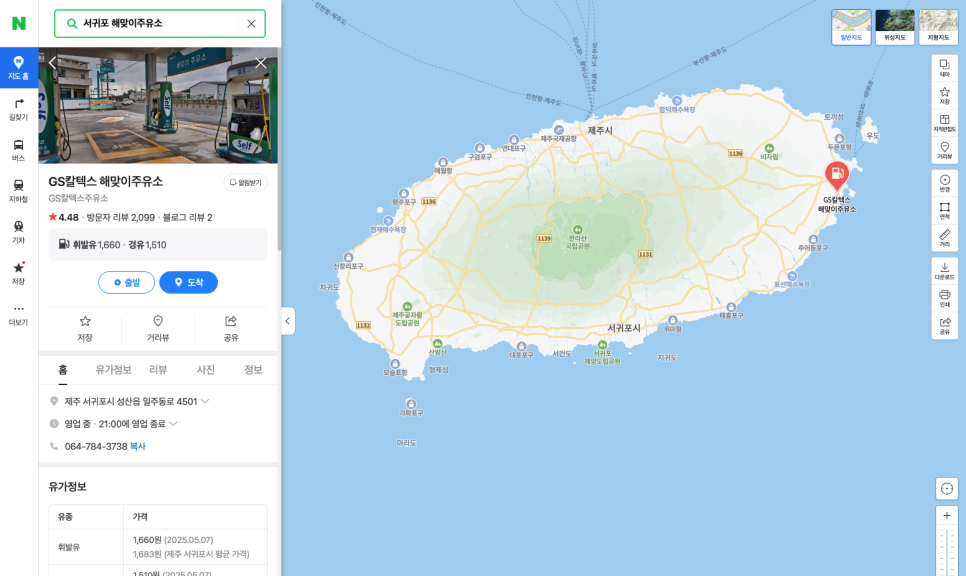This screenshot has height=576, width=966.
Task: Select 지형지도 terrain map
Action: (938, 27)
